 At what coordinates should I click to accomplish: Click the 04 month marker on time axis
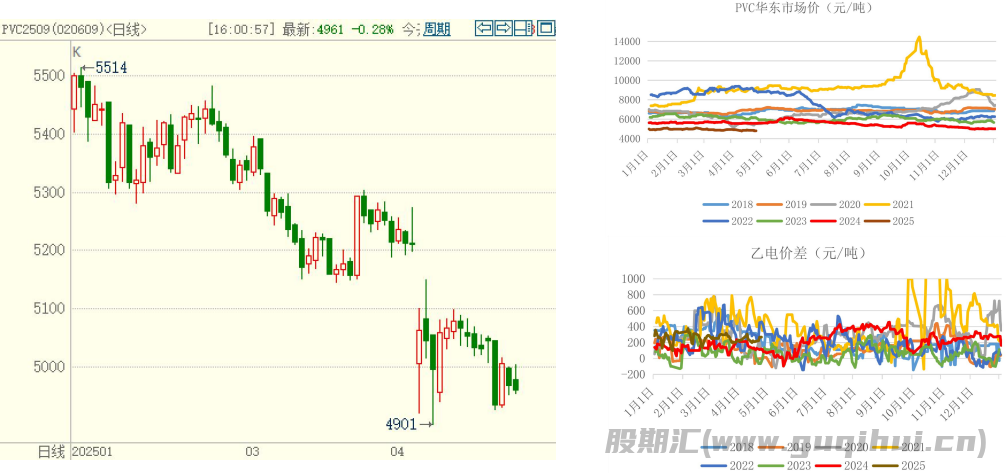click(x=397, y=451)
